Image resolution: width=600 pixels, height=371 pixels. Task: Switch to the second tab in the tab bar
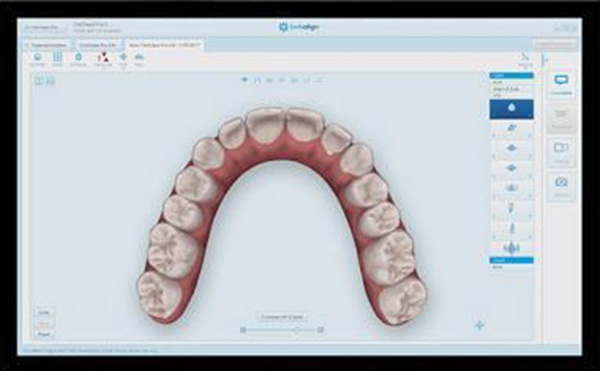98,45
